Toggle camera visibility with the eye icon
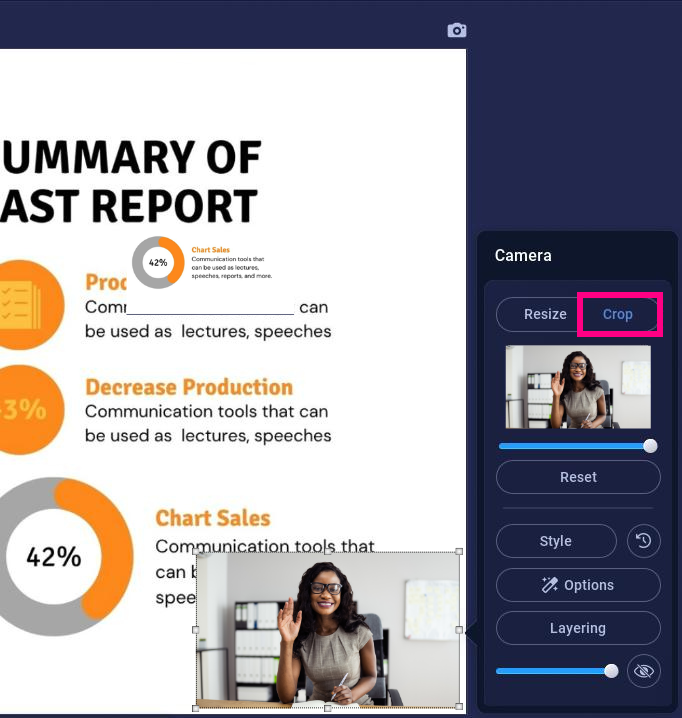The image size is (682, 718). (x=644, y=671)
